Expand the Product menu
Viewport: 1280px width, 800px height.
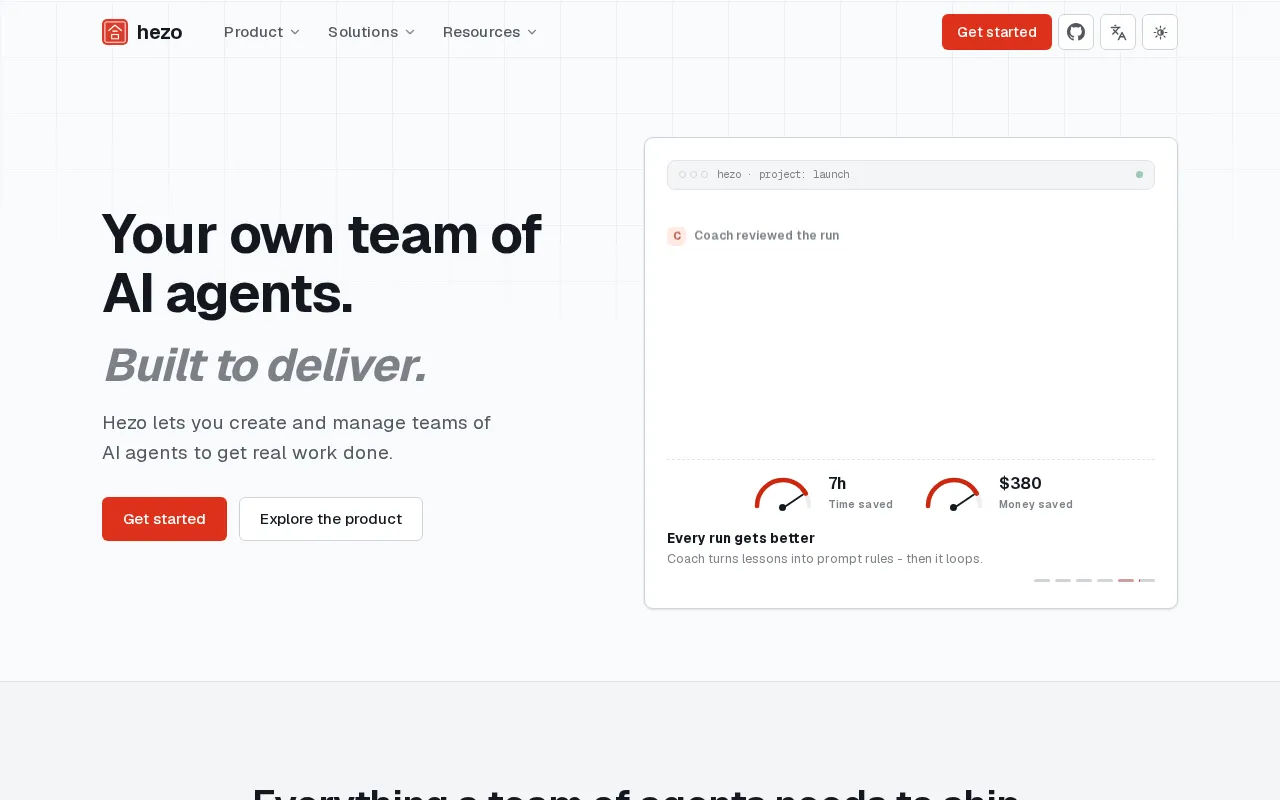pos(262,32)
